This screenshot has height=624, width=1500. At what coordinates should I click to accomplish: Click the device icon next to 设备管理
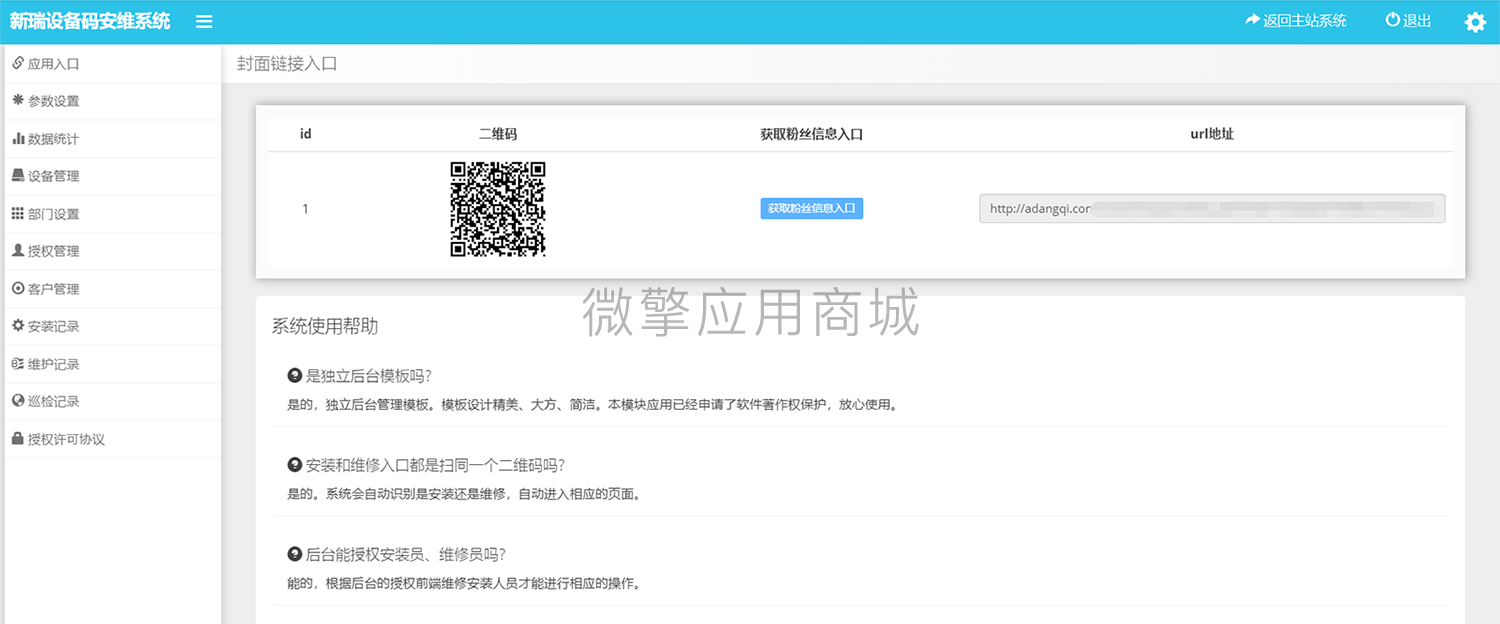(x=18, y=175)
